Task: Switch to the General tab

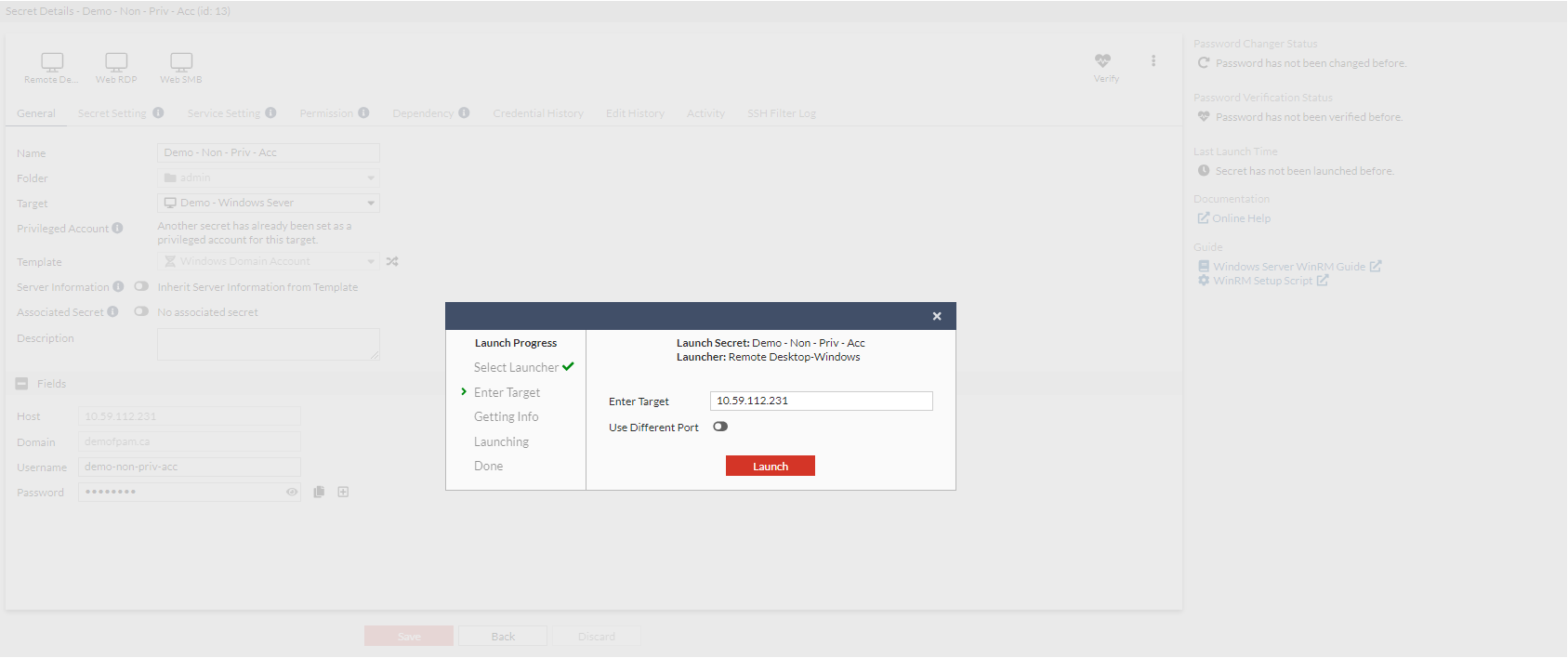Action: (x=36, y=113)
